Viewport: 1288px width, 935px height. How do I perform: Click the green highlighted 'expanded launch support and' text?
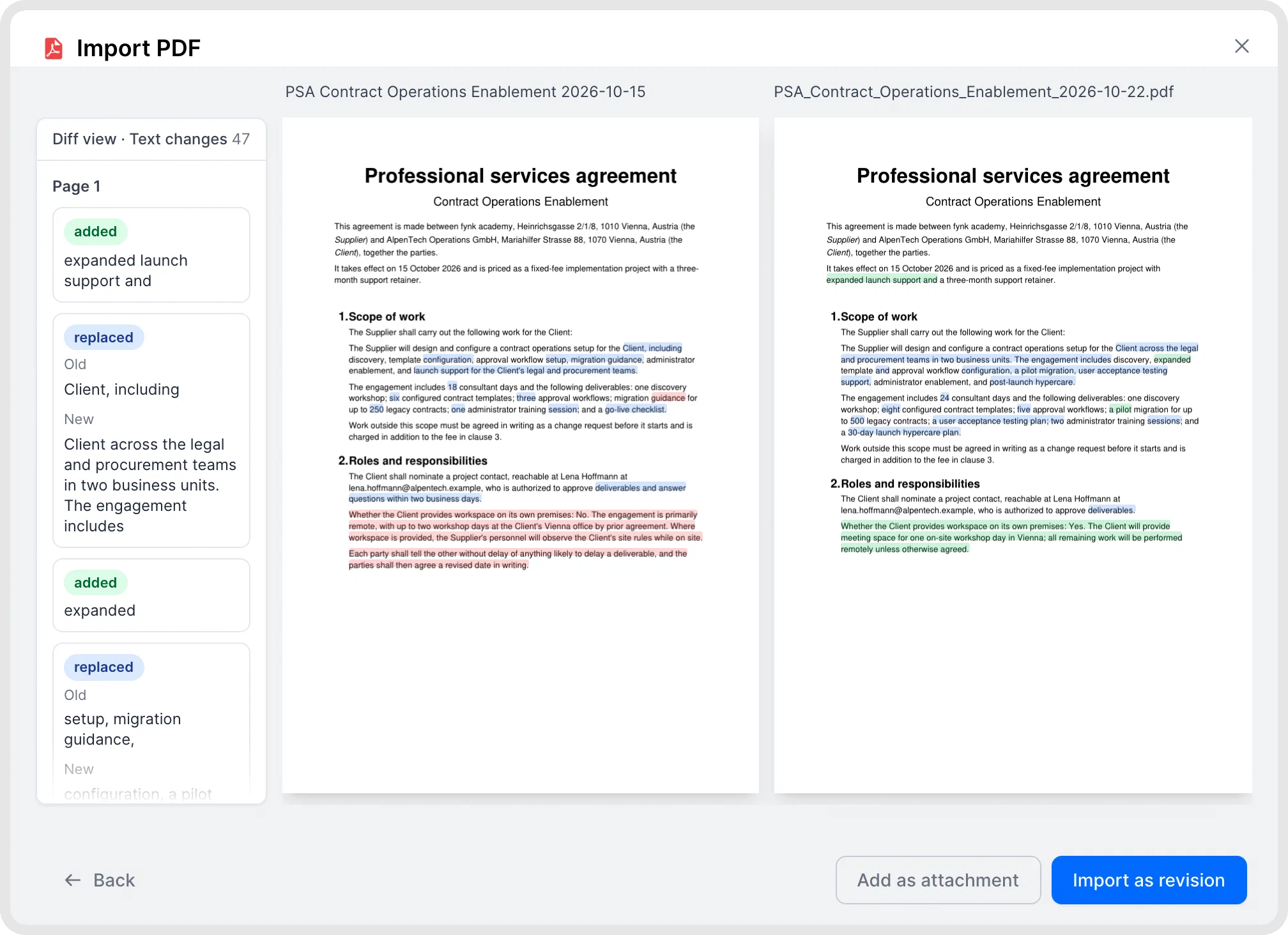click(882, 280)
